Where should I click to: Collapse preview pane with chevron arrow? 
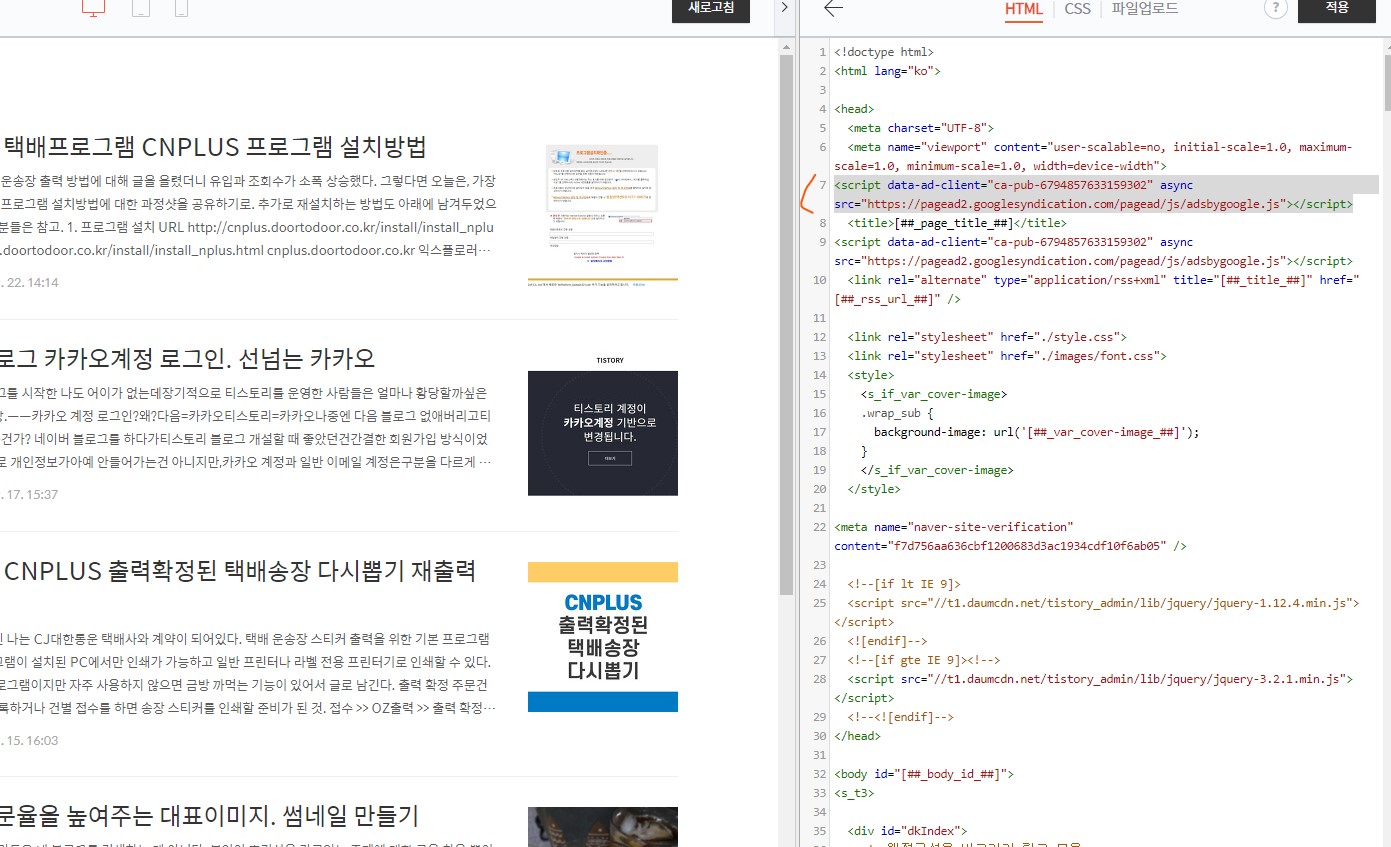click(785, 8)
